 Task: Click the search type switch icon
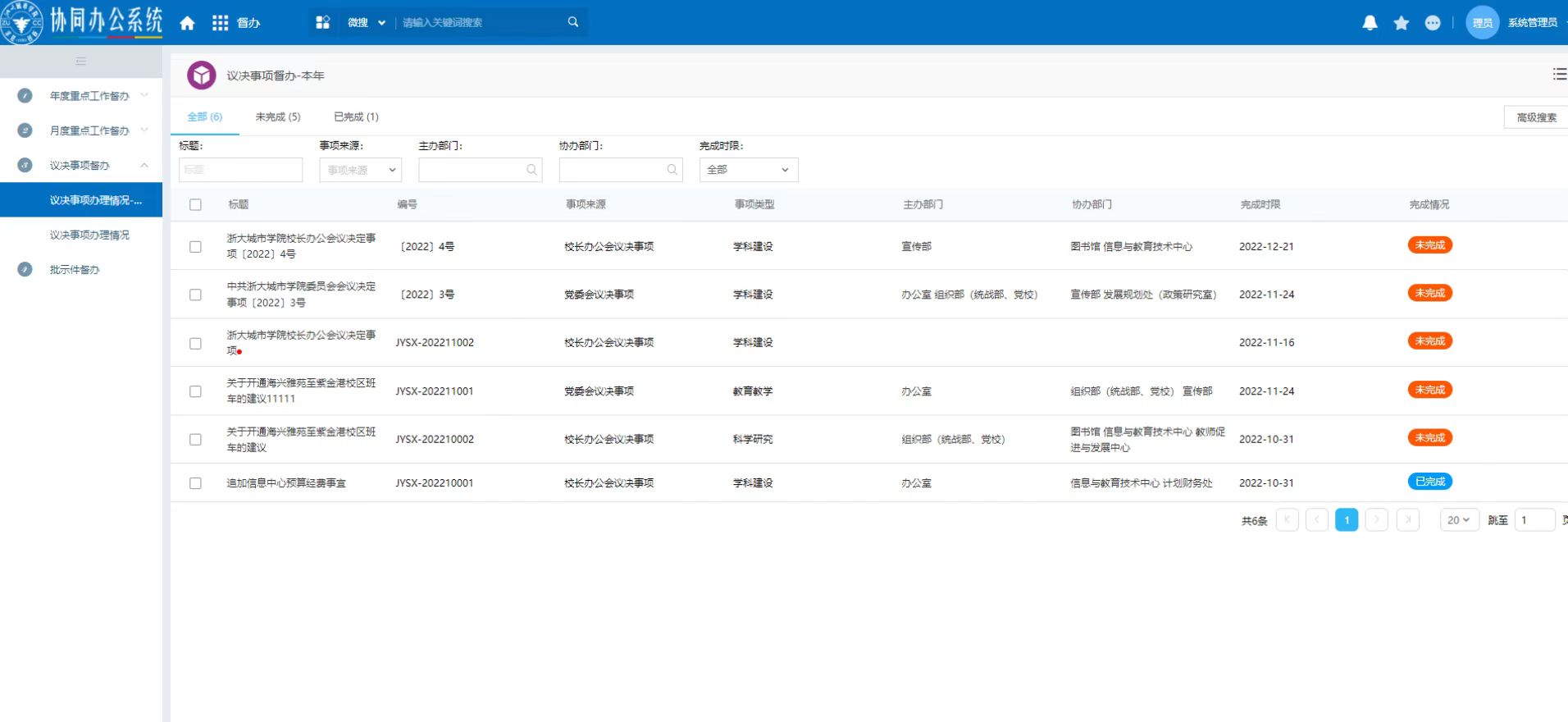click(x=322, y=22)
